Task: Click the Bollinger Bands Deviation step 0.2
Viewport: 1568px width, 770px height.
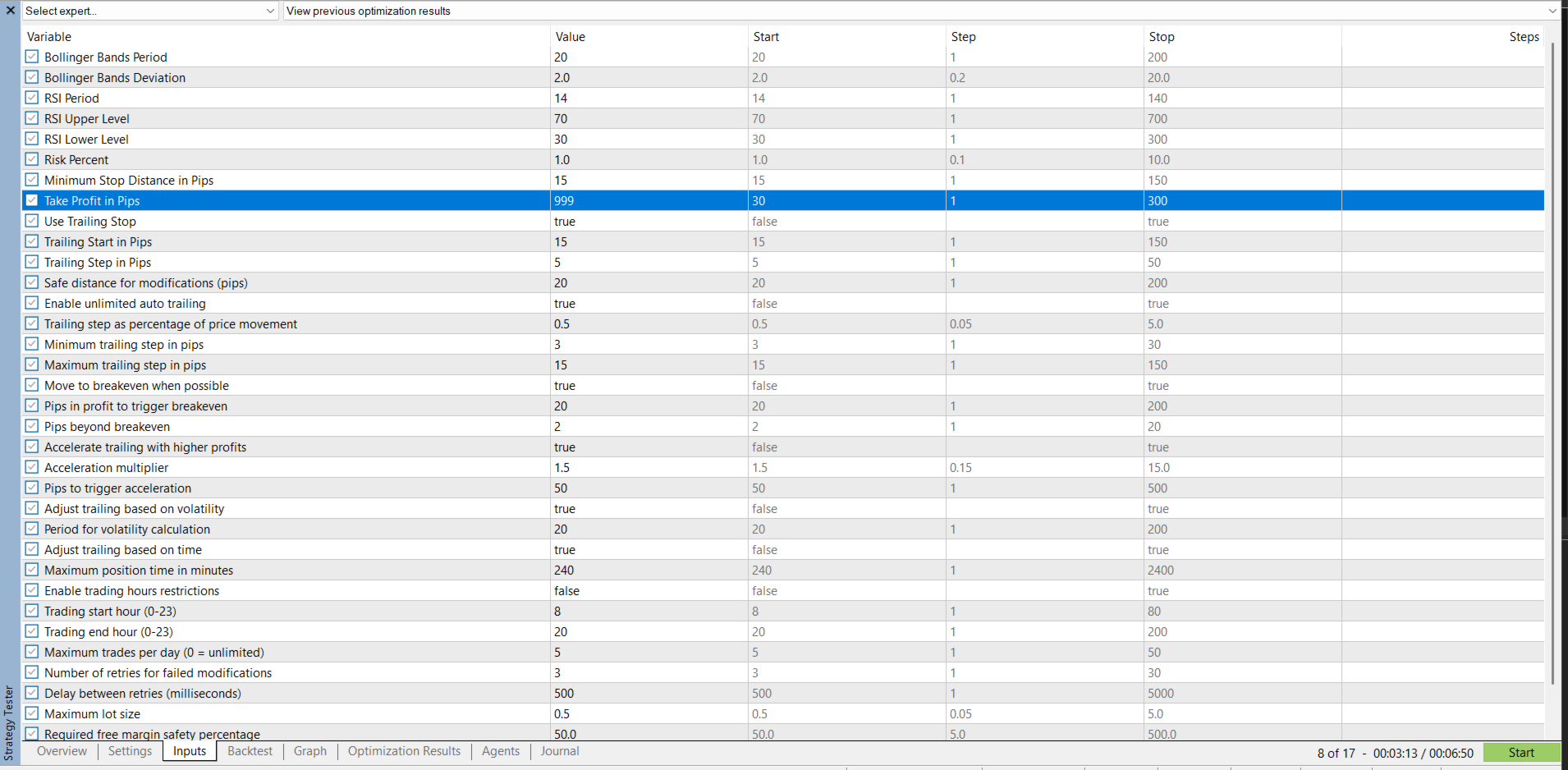Action: [1045, 77]
